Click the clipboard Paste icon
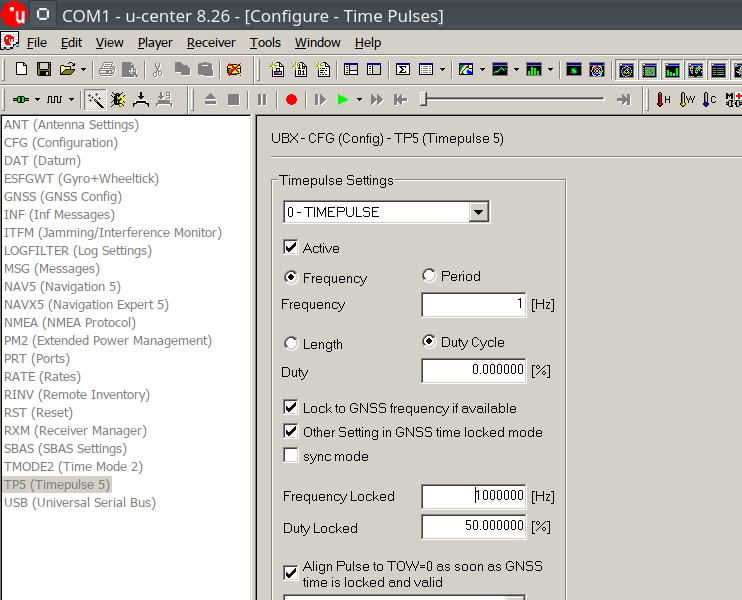 point(205,70)
